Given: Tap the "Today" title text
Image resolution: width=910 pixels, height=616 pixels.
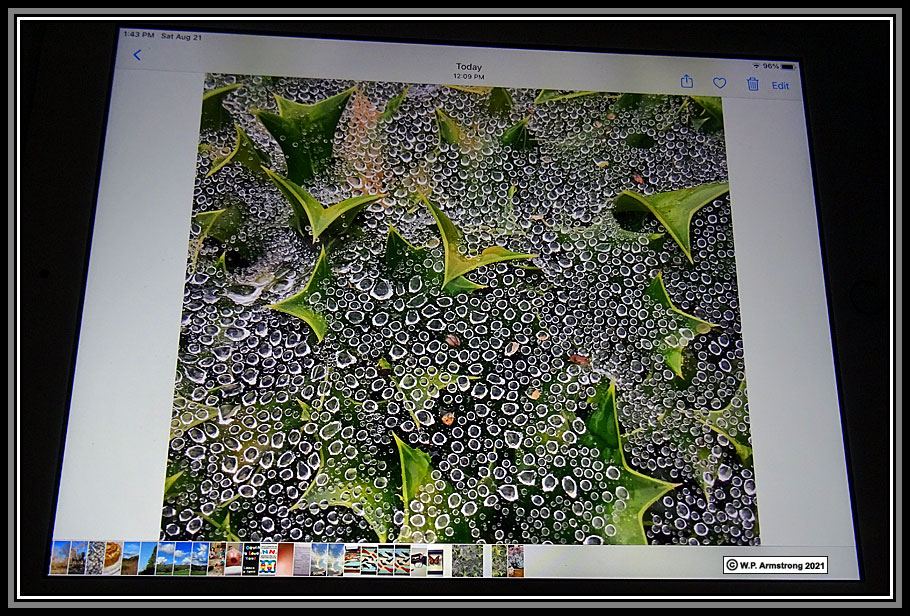Looking at the screenshot, I should 469,67.
